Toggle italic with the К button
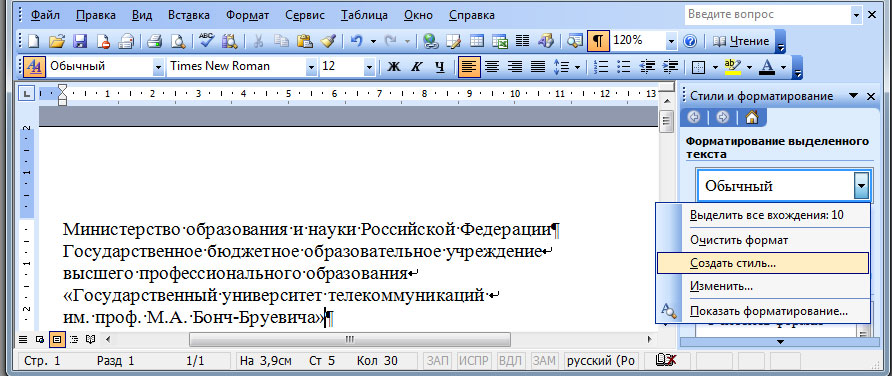The image size is (892, 376). coord(416,67)
